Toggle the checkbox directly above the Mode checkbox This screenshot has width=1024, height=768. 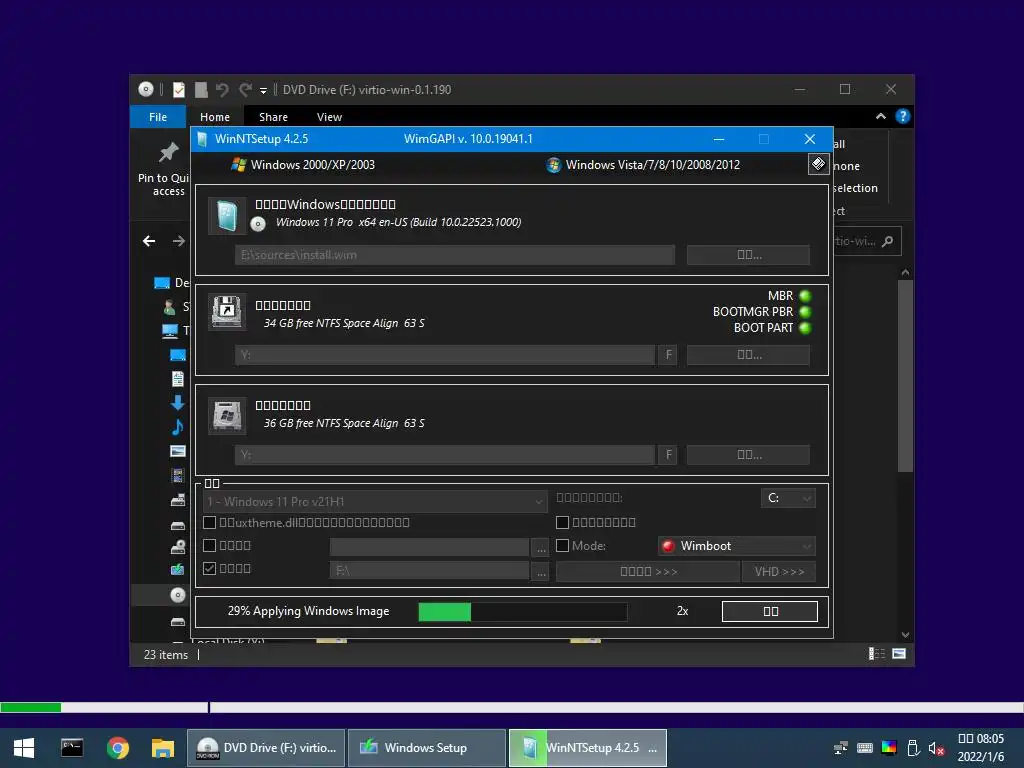point(562,522)
